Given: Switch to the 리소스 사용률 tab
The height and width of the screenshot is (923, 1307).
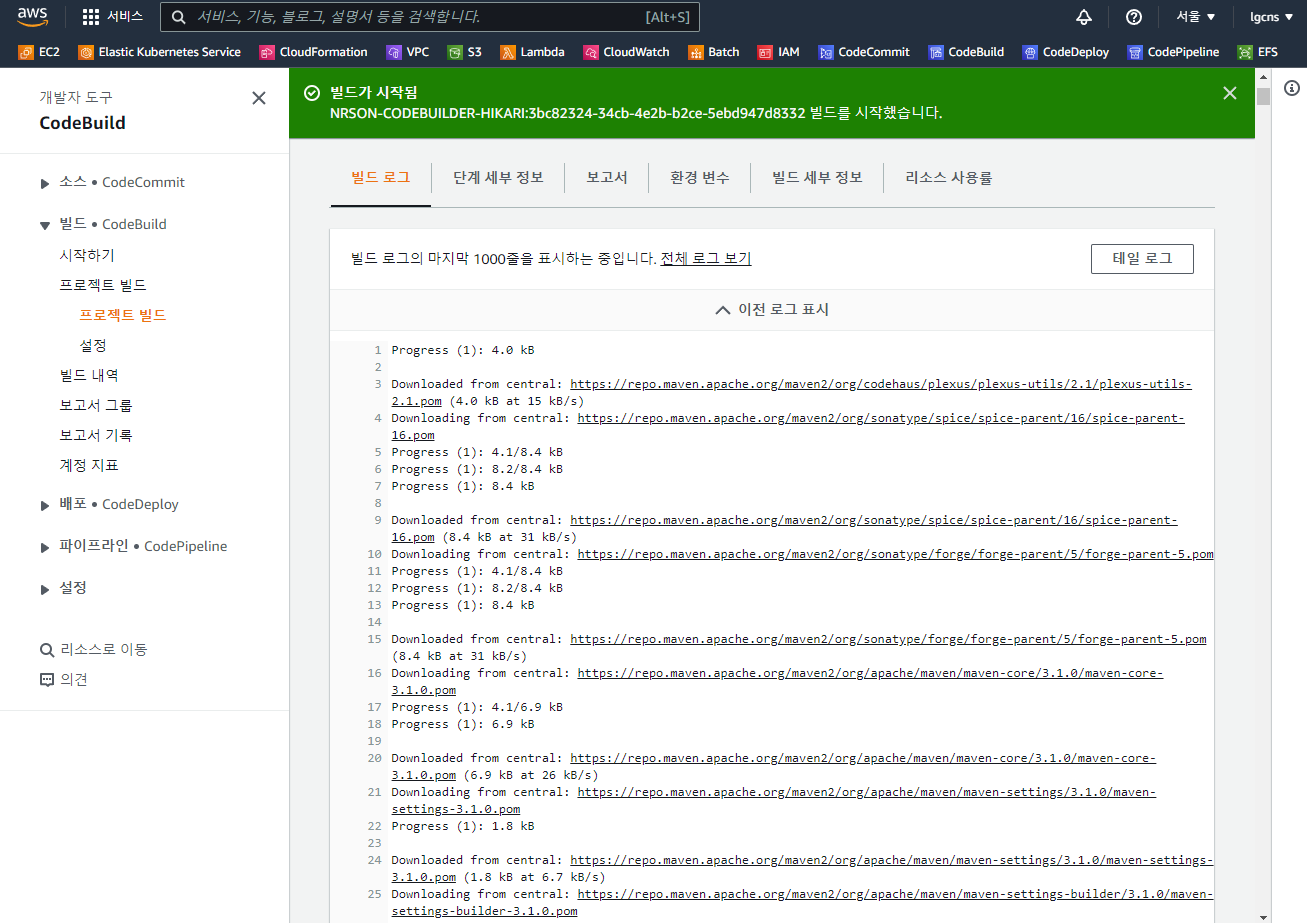Looking at the screenshot, I should tap(949, 177).
